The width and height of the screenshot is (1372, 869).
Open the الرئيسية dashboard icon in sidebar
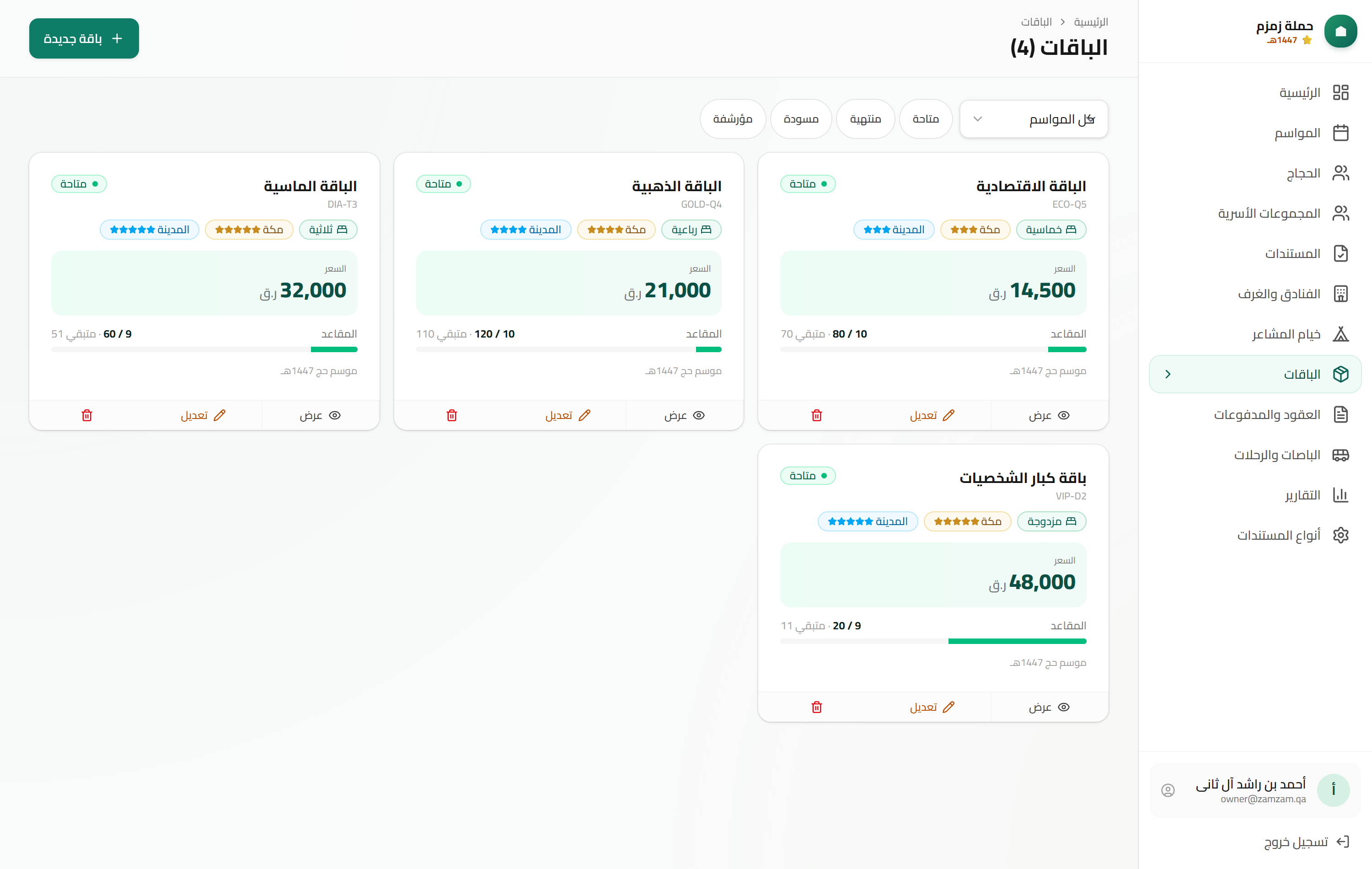pos(1340,92)
